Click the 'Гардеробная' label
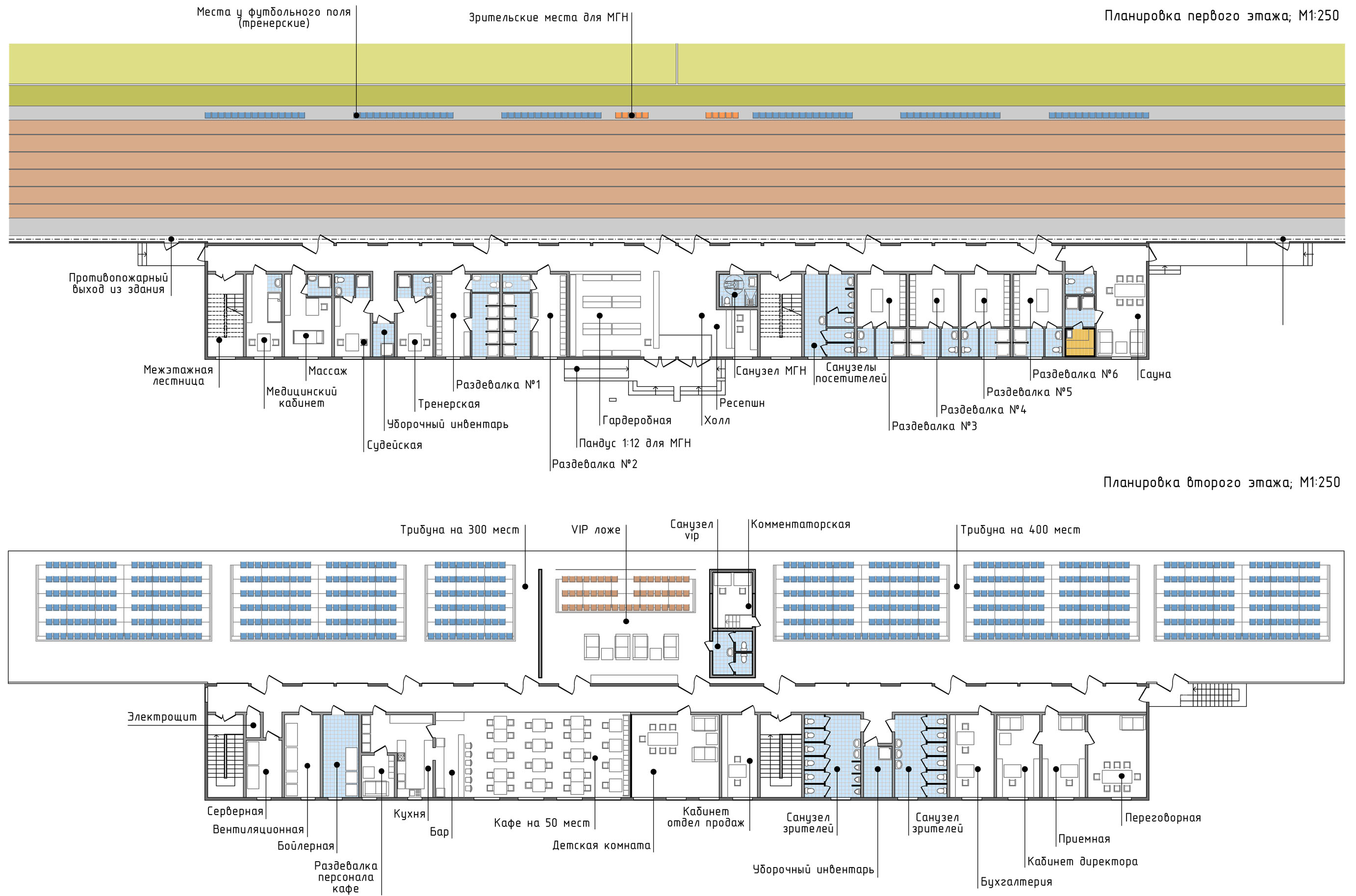Screen dimensions: 1356x896 pyautogui.click(x=637, y=421)
